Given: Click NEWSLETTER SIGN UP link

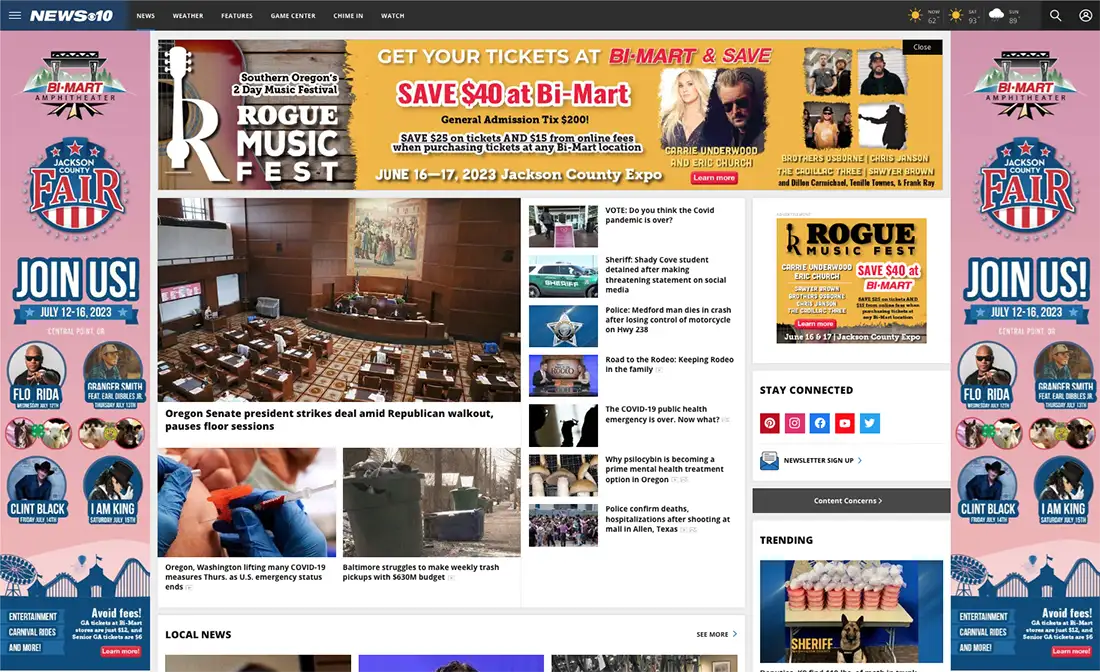Looking at the screenshot, I should (819, 461).
